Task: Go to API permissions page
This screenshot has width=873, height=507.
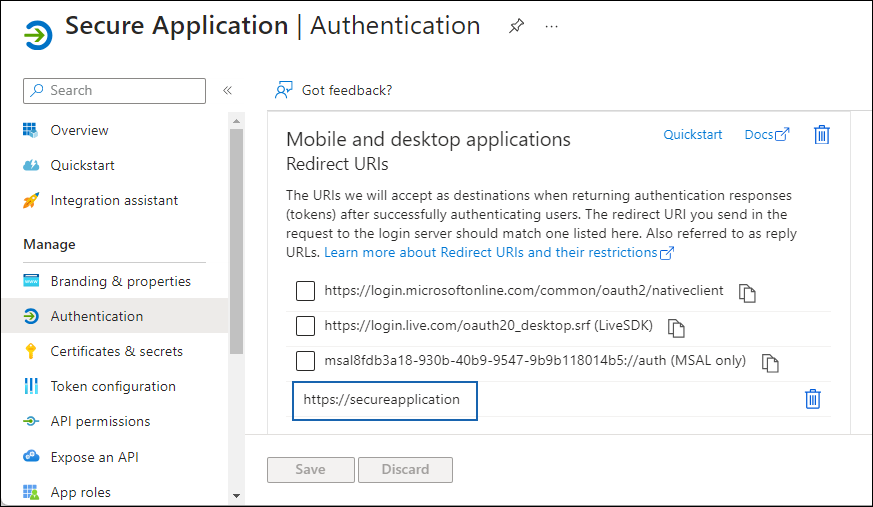Action: click(100, 421)
